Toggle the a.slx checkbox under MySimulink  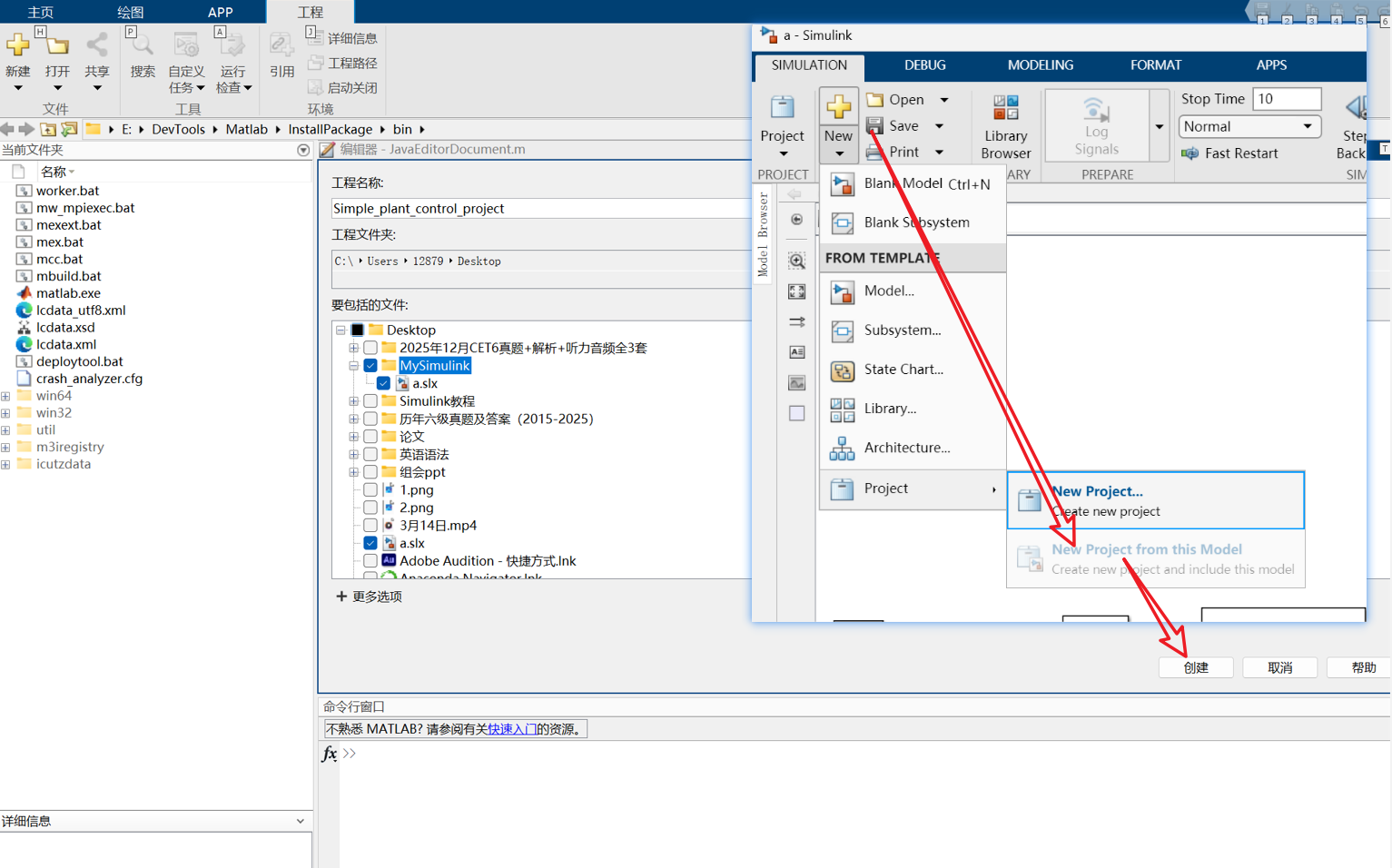point(383,383)
